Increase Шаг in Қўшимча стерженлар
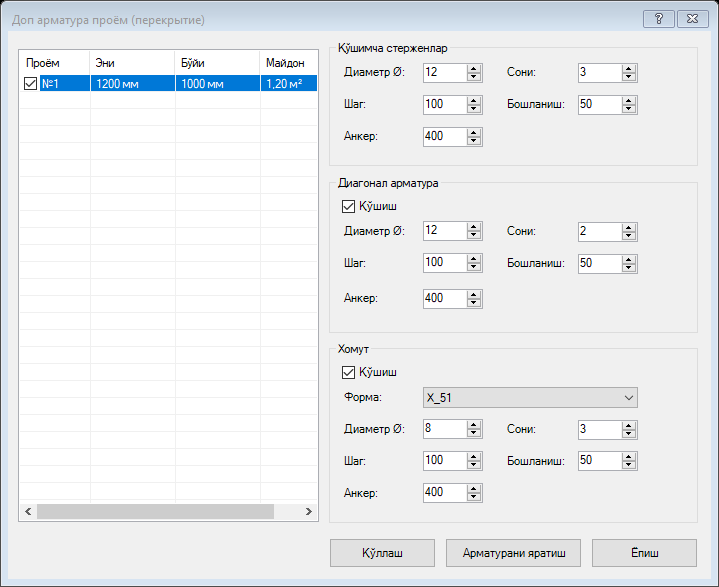719x587 pixels. [474, 100]
